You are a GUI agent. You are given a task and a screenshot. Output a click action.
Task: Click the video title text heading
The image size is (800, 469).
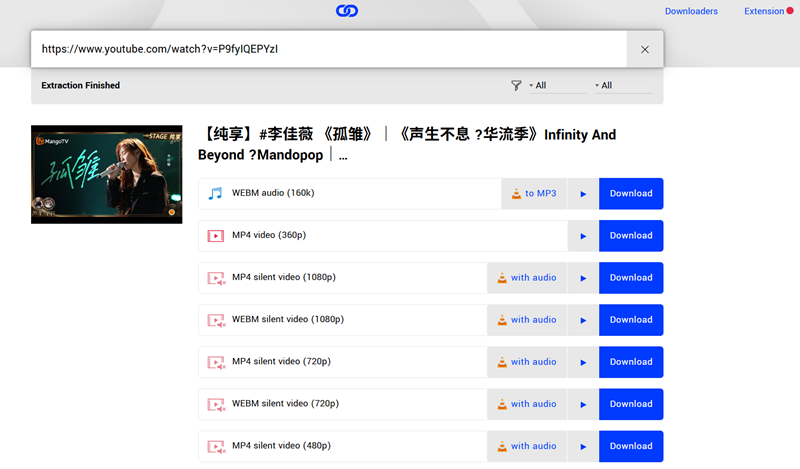click(x=407, y=144)
